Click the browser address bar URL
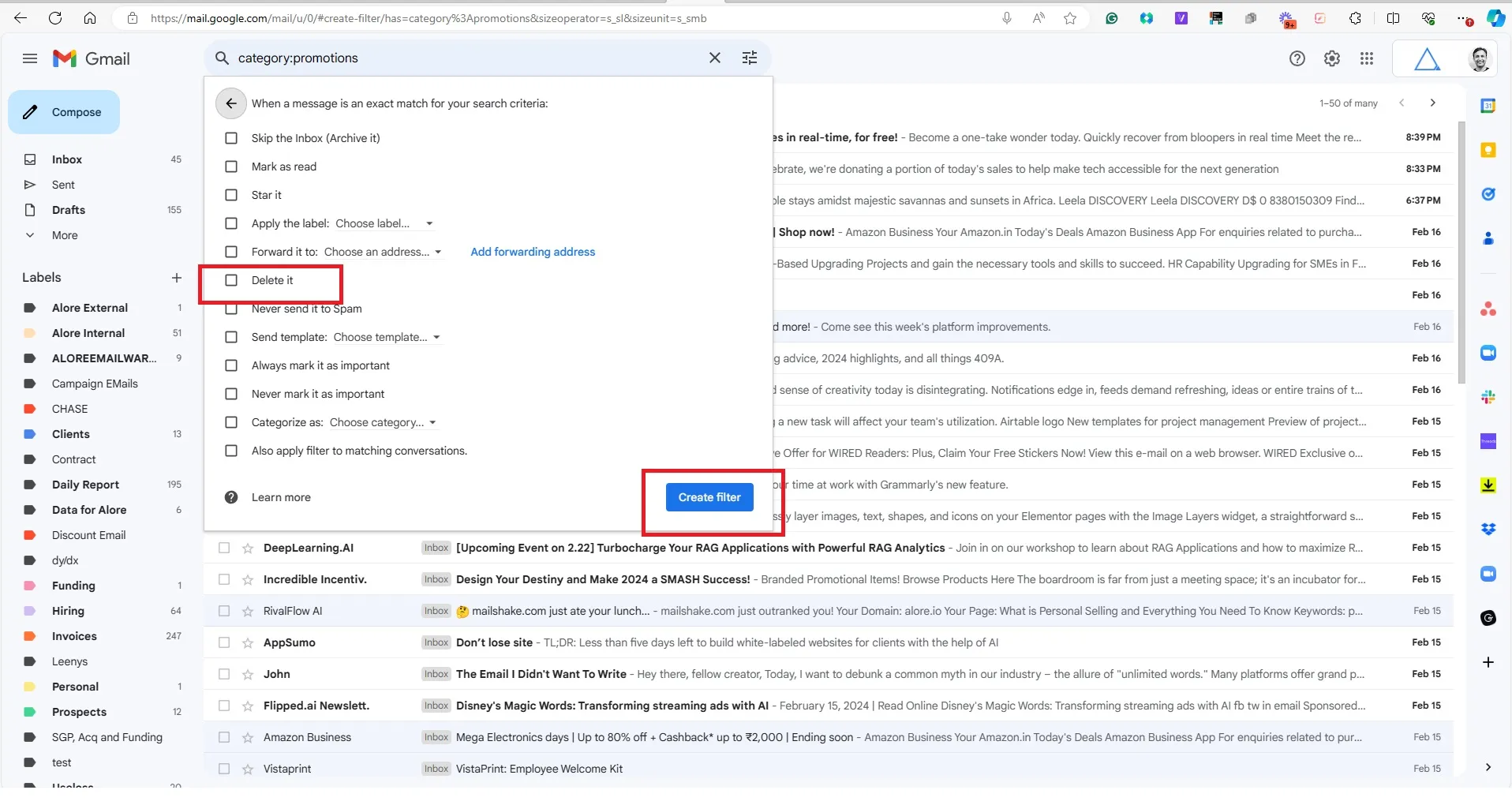 click(x=428, y=18)
